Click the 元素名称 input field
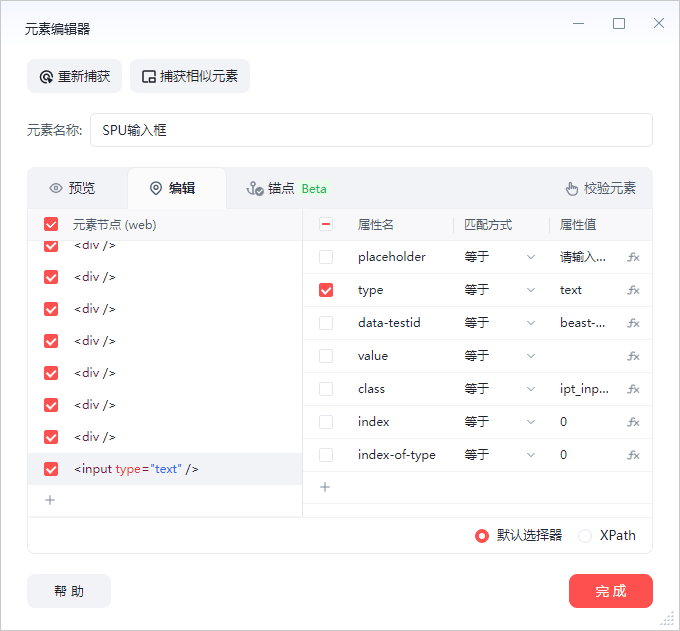 tap(370, 130)
